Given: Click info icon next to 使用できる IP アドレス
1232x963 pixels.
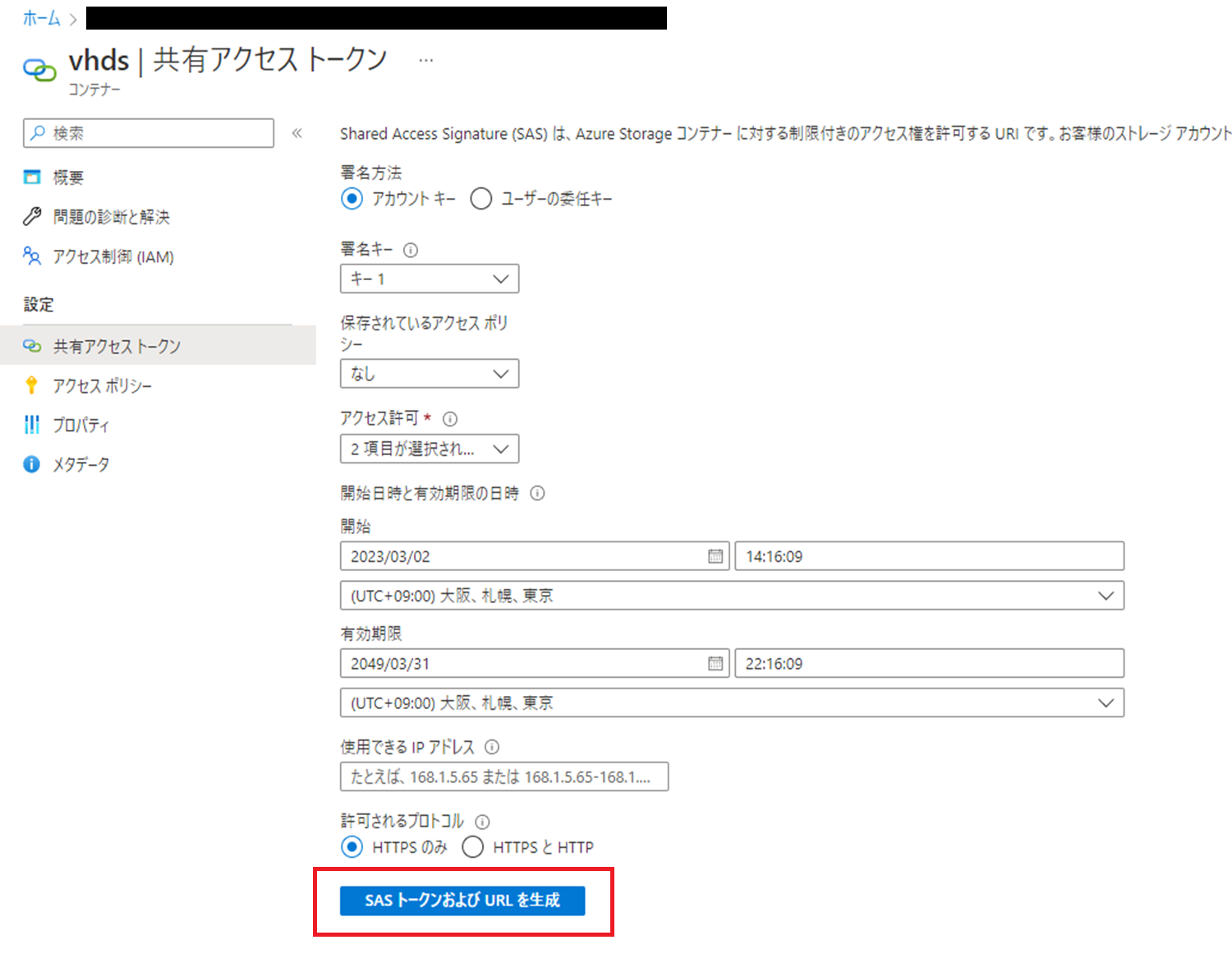Looking at the screenshot, I should pyautogui.click(x=492, y=747).
